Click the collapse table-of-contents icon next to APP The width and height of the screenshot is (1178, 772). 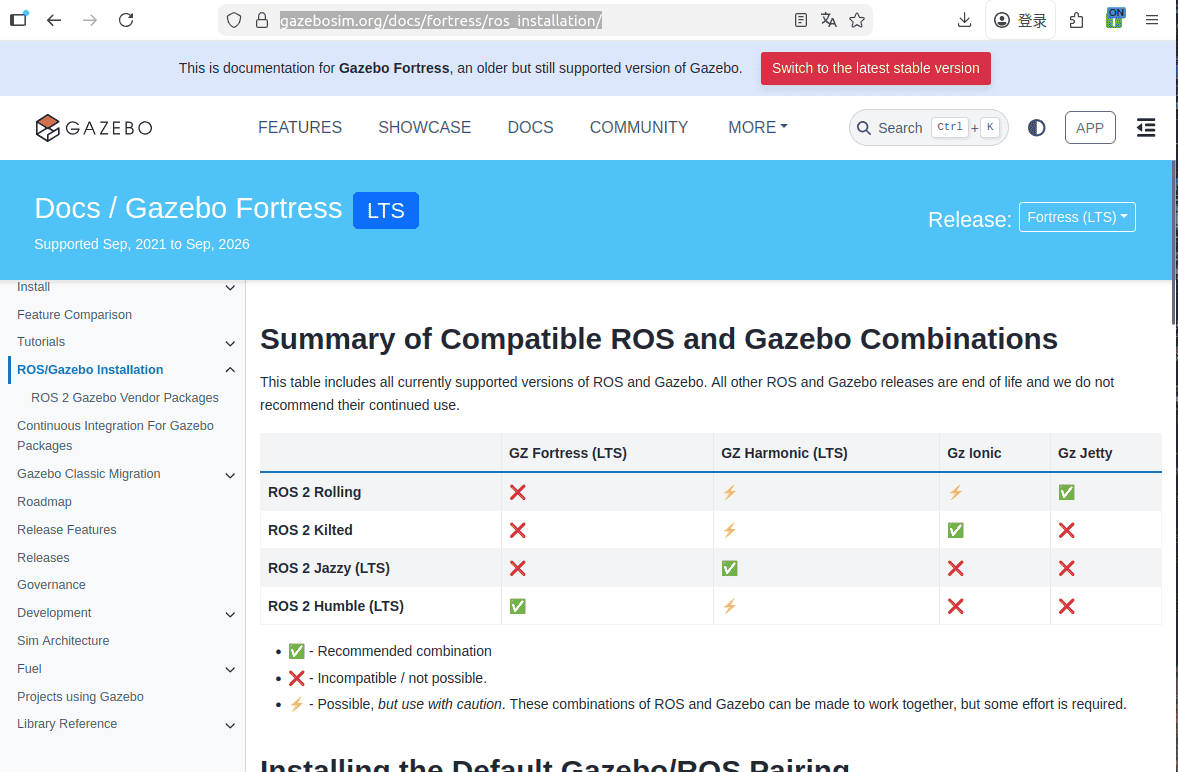coord(1146,127)
